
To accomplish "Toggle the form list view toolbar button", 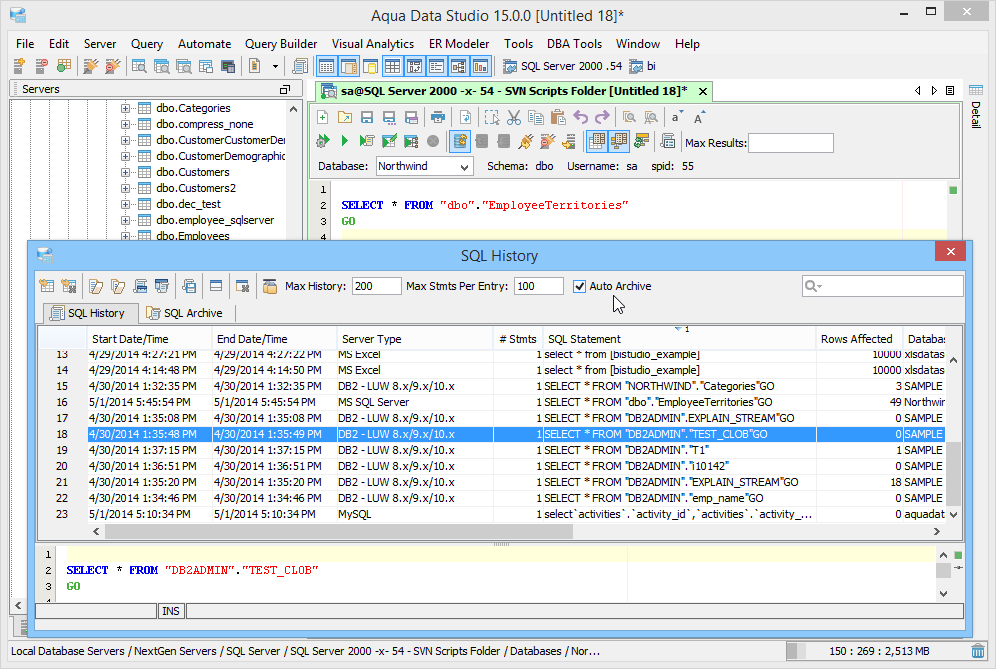I will 436,66.
